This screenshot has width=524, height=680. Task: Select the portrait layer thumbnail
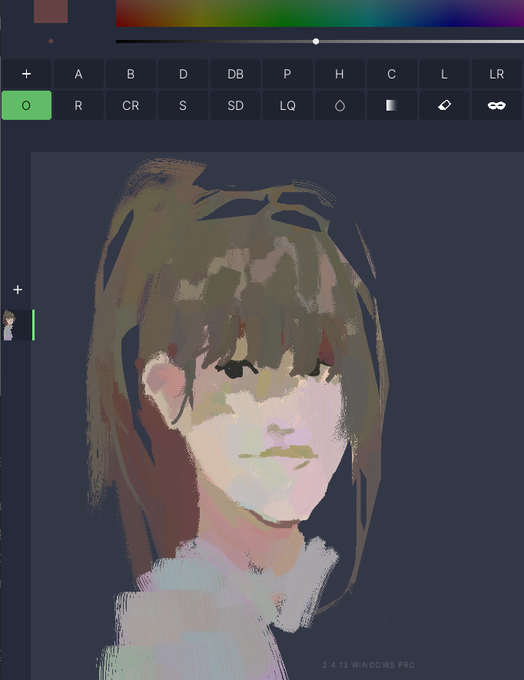pos(17,325)
